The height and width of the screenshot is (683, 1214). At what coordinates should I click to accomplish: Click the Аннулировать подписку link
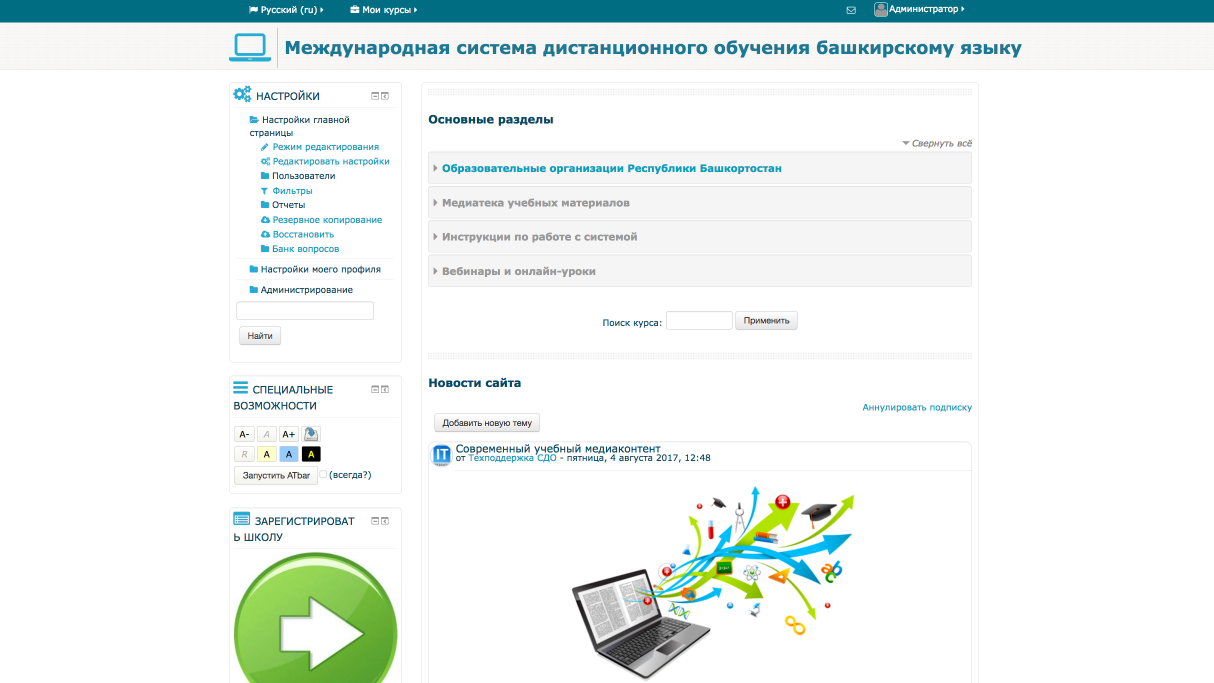[917, 407]
